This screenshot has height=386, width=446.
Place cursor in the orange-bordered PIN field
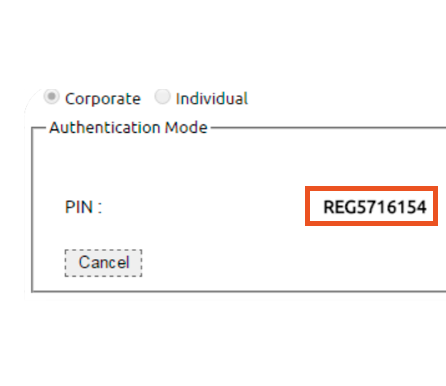[371, 206]
